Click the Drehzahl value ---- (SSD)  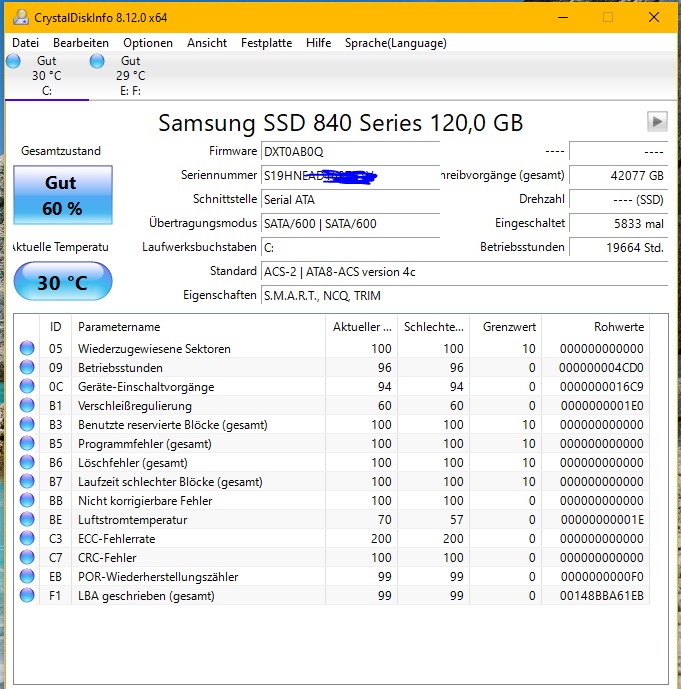tap(619, 199)
